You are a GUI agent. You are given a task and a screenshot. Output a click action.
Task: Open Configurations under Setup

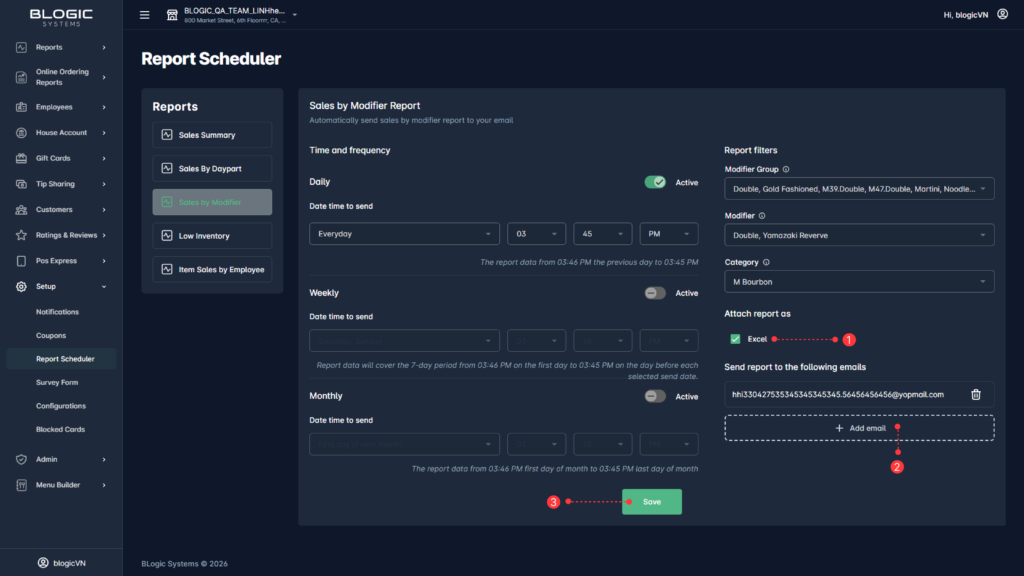click(x=61, y=406)
